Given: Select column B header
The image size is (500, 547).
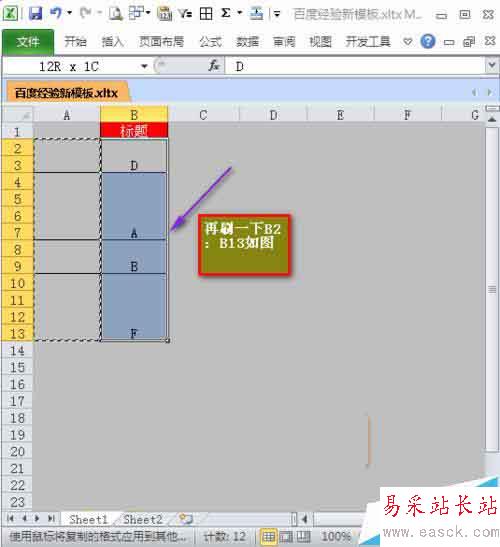Looking at the screenshot, I should (134, 114).
